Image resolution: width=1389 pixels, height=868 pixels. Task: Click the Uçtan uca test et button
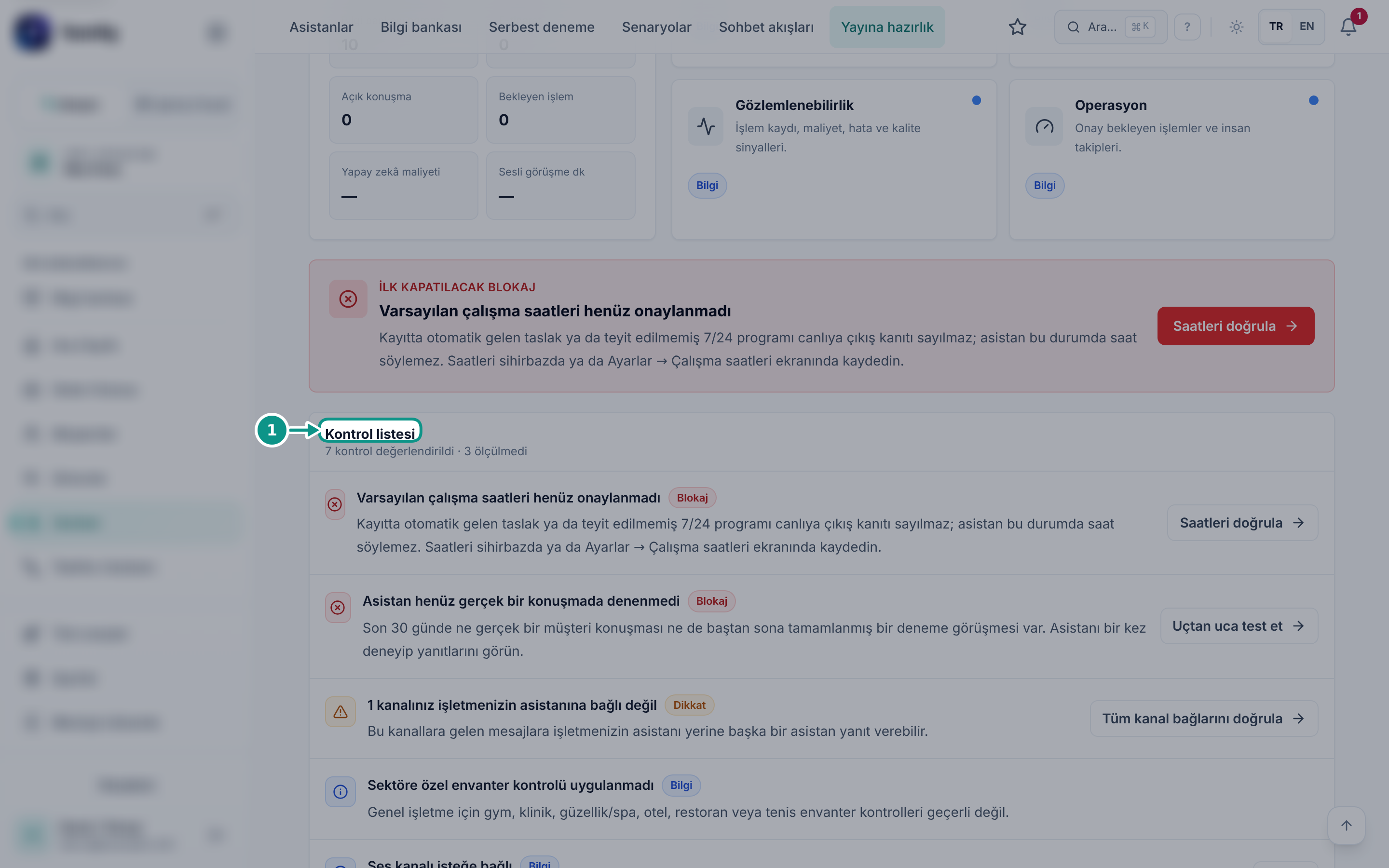(1239, 626)
